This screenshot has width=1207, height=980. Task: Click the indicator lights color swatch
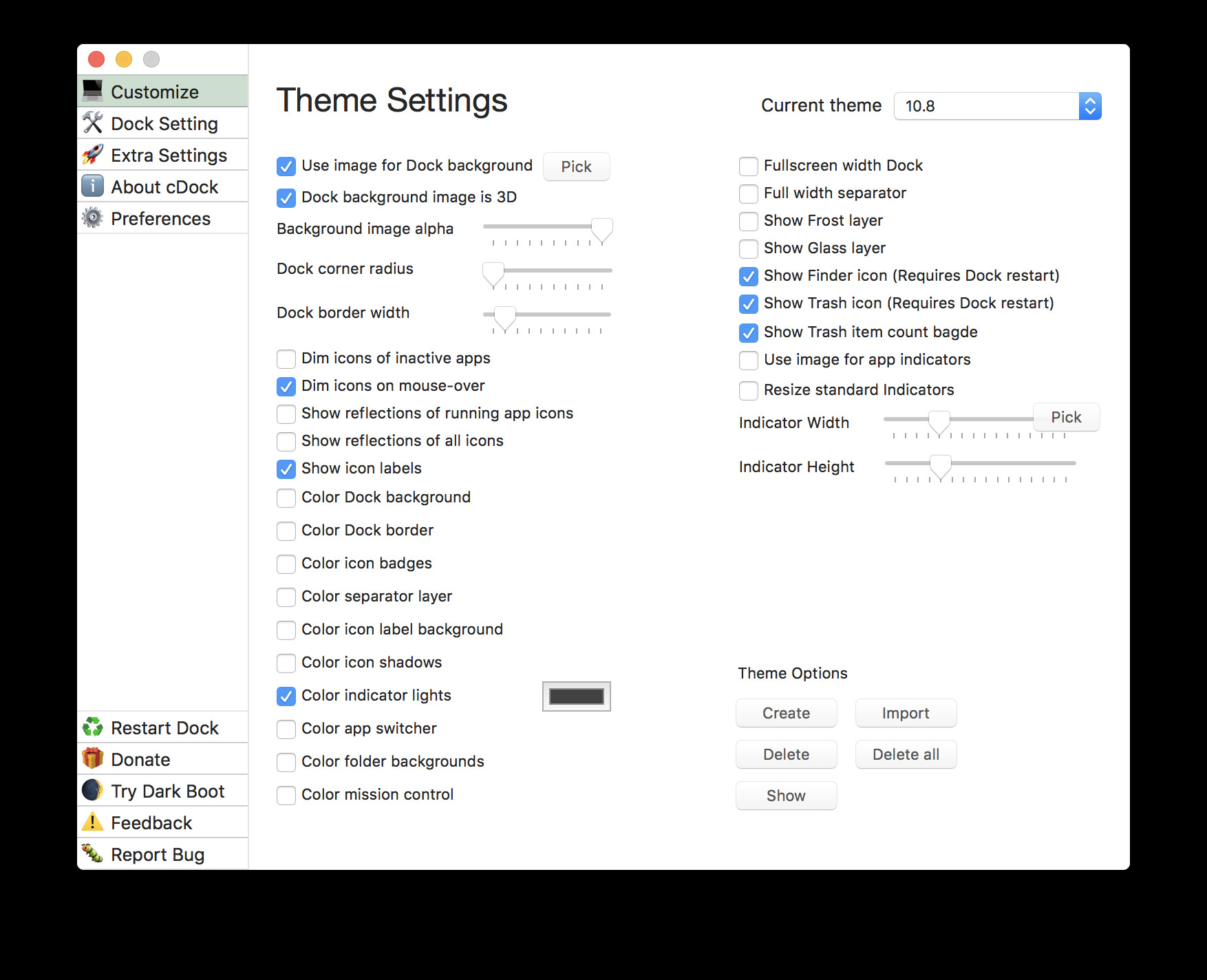[577, 696]
